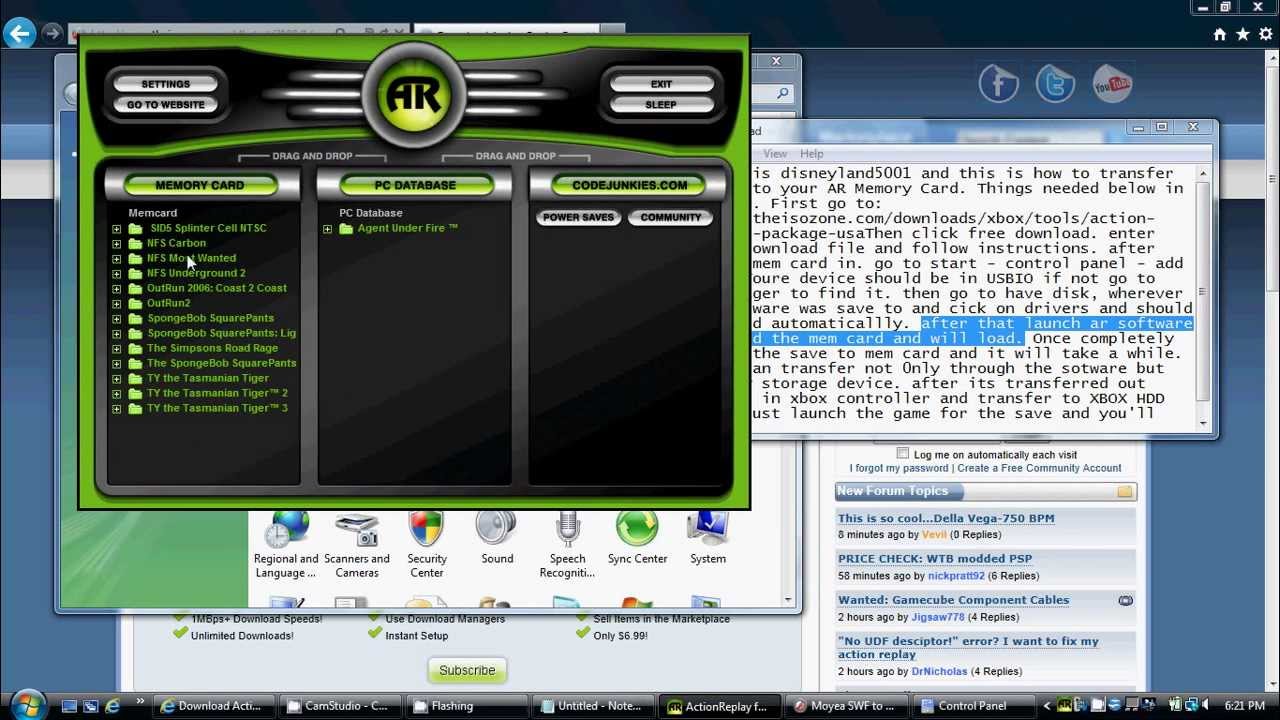Expand the OutRun2 entry

pyautogui.click(x=117, y=304)
